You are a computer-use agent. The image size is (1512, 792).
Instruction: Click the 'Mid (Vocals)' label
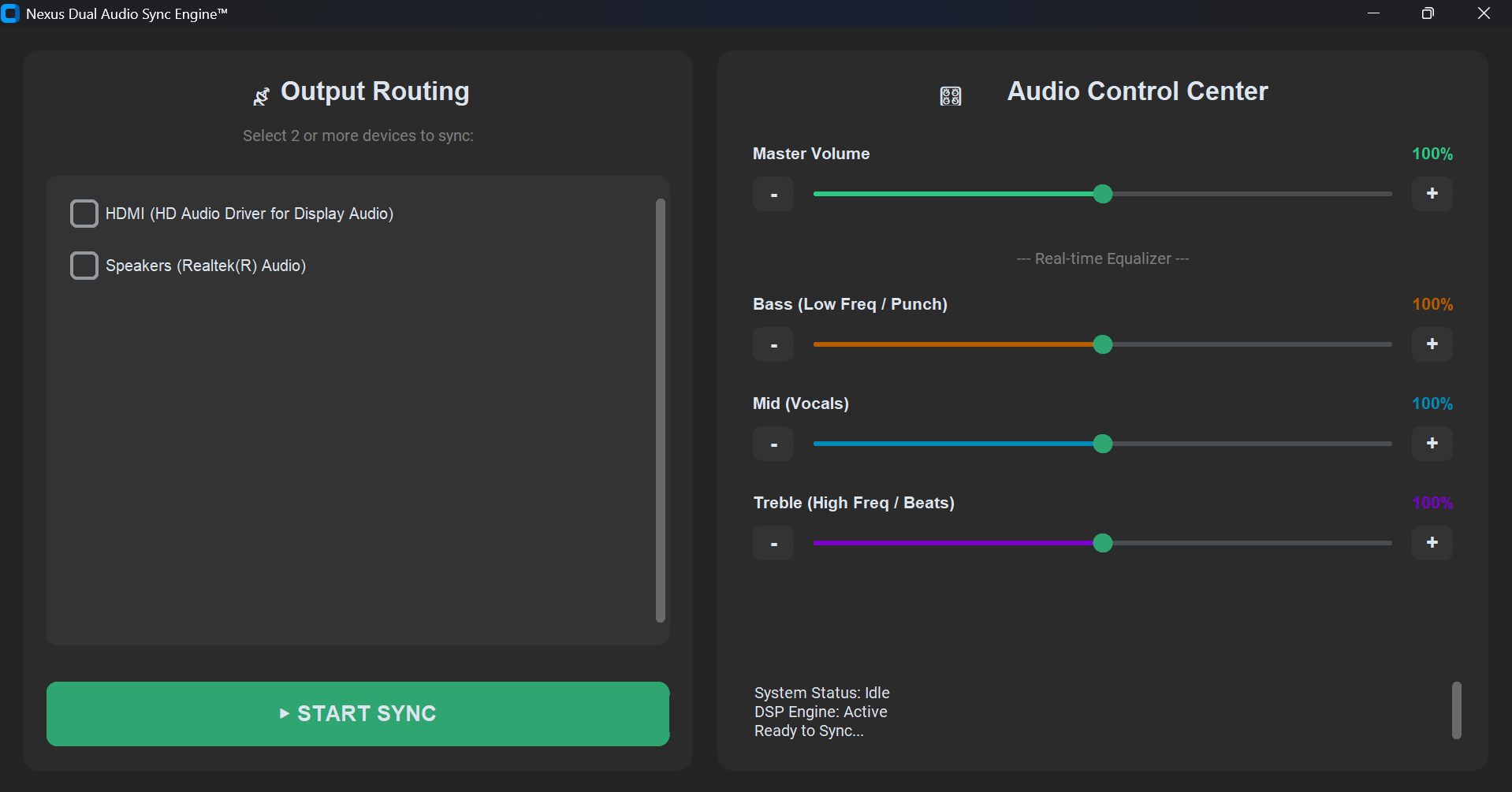(x=801, y=403)
